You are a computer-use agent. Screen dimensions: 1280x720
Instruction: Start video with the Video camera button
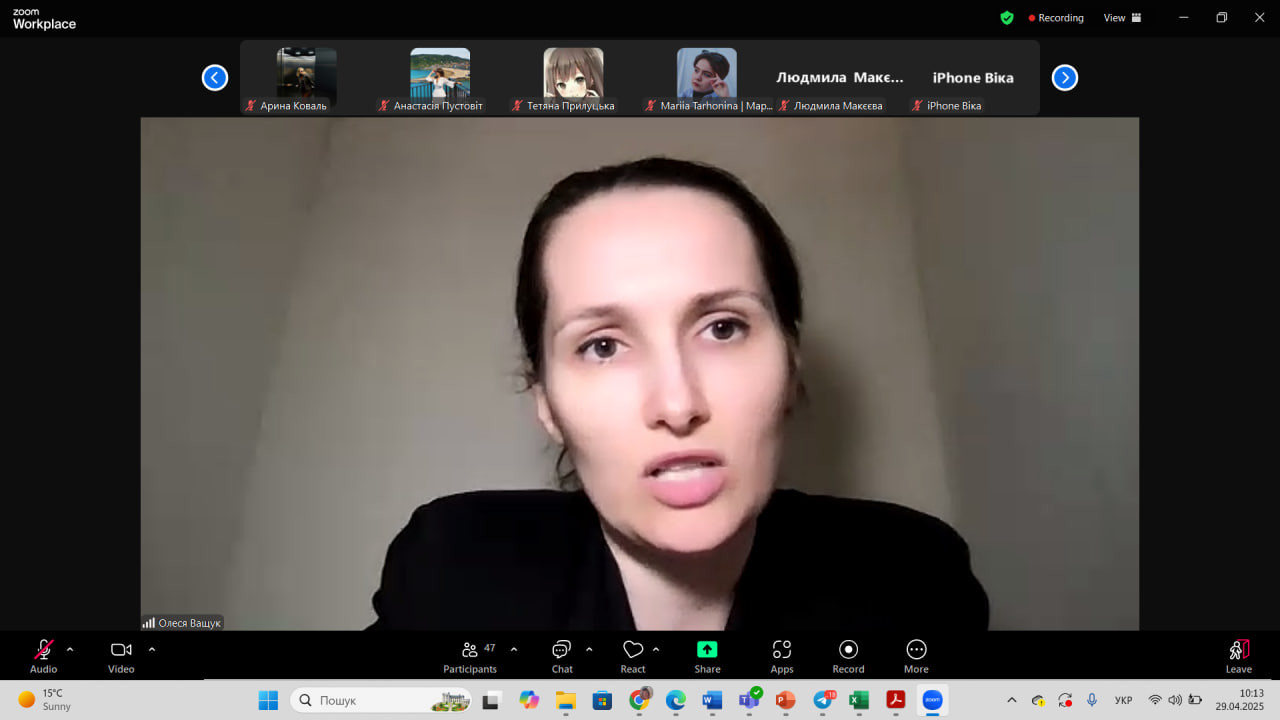tap(121, 655)
